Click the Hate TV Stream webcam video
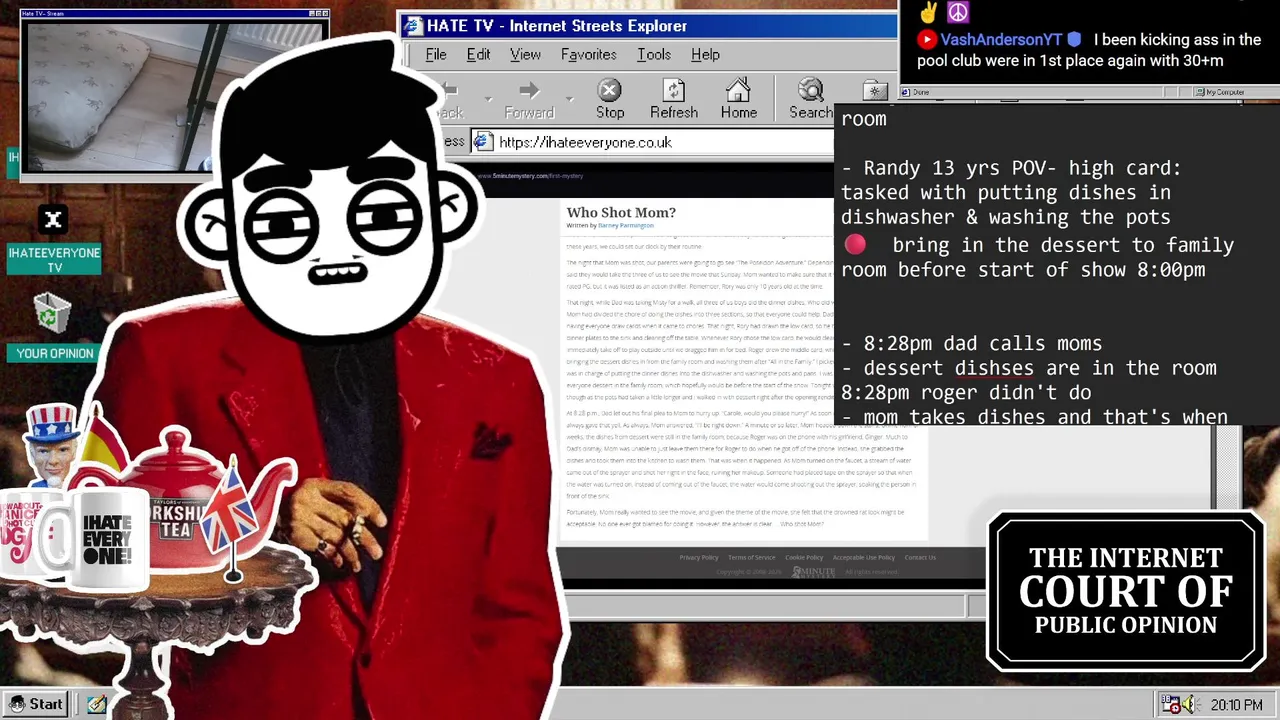Screen dimensions: 1280x720 [176, 96]
